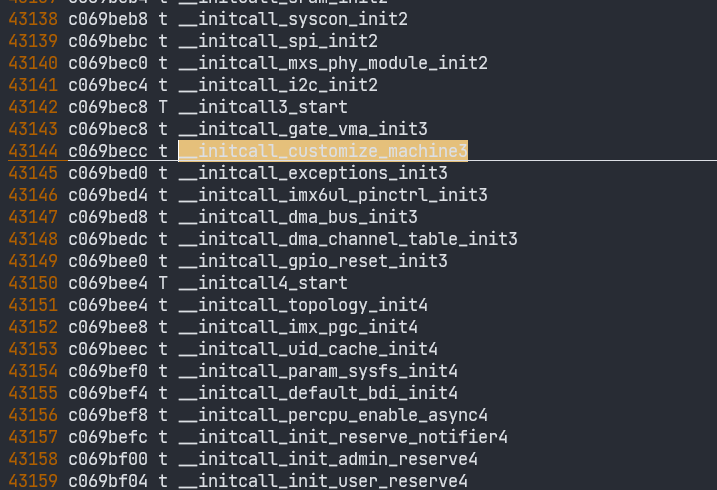Click the __initcall_spi_init2 symbol
This screenshot has height=490, width=717.
tap(278, 41)
